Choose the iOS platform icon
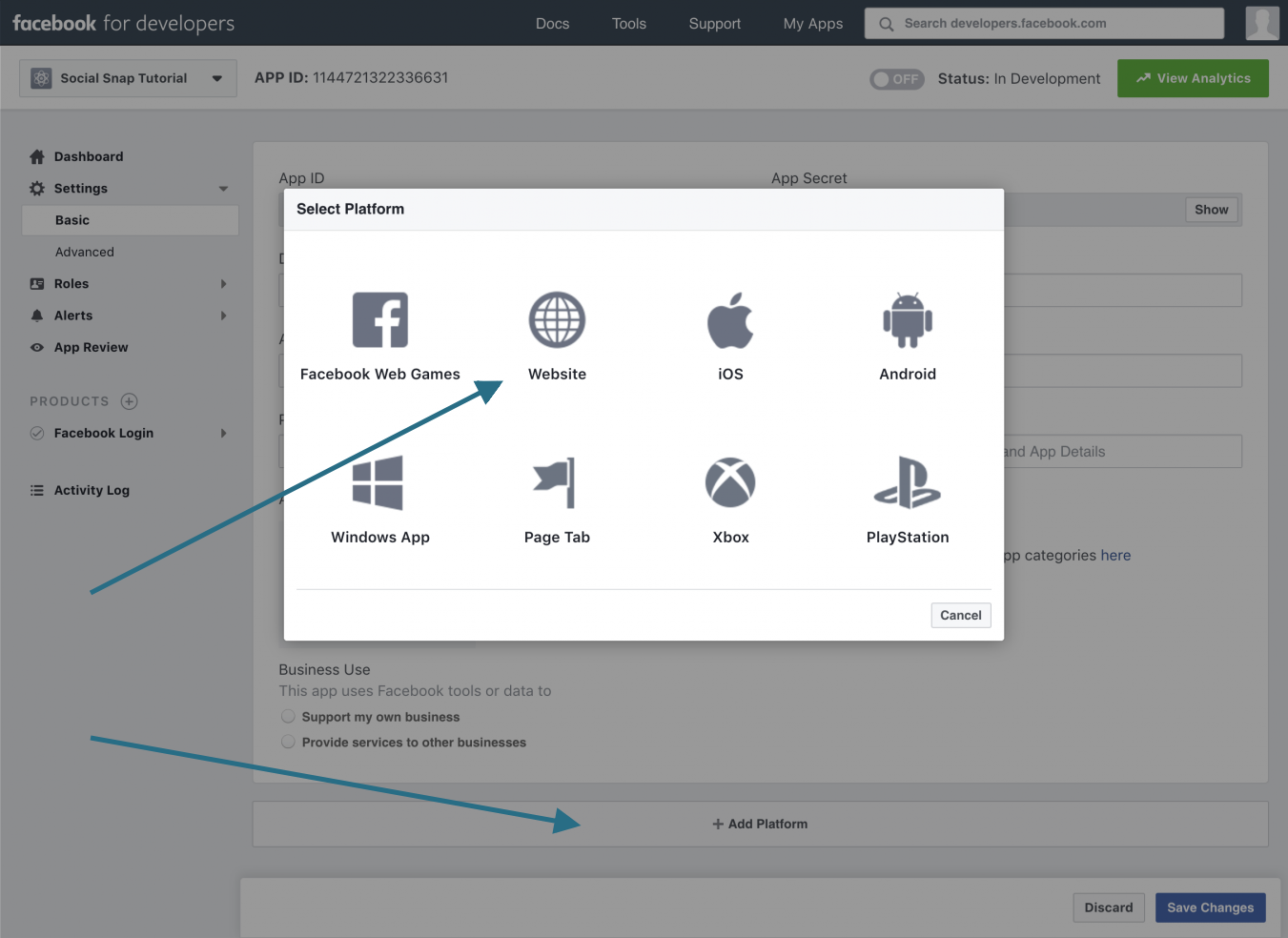1288x938 pixels. [x=730, y=319]
